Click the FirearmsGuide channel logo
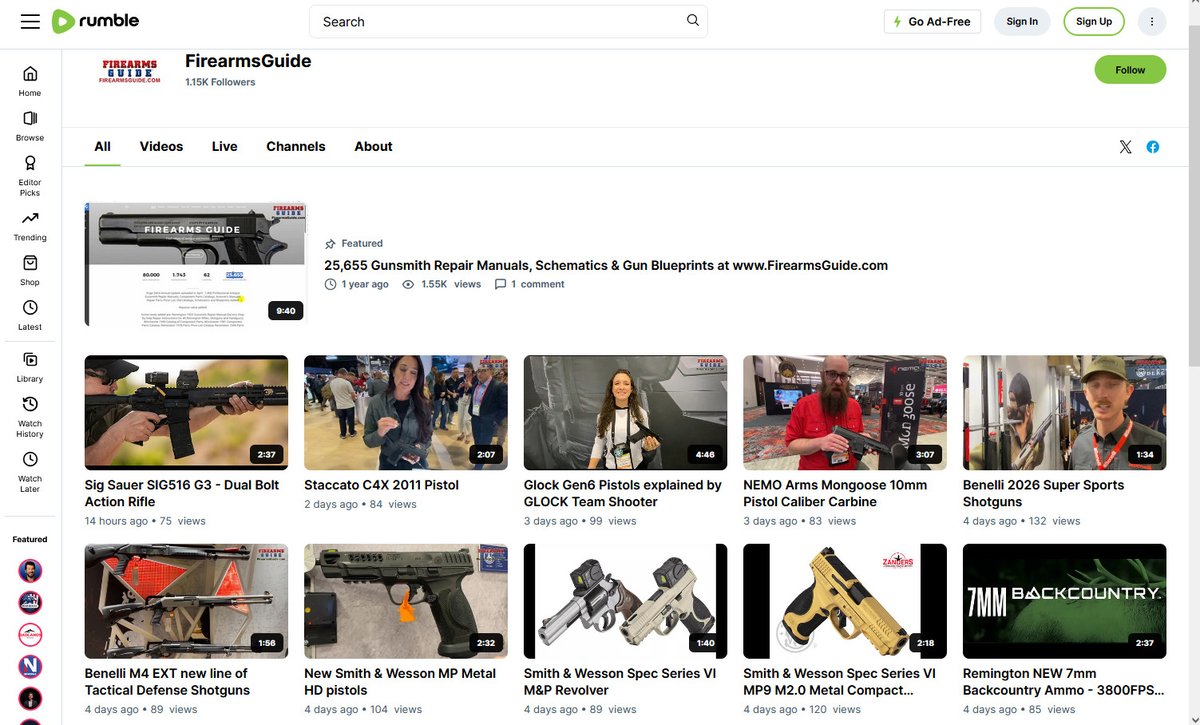1200x725 pixels. coord(130,70)
